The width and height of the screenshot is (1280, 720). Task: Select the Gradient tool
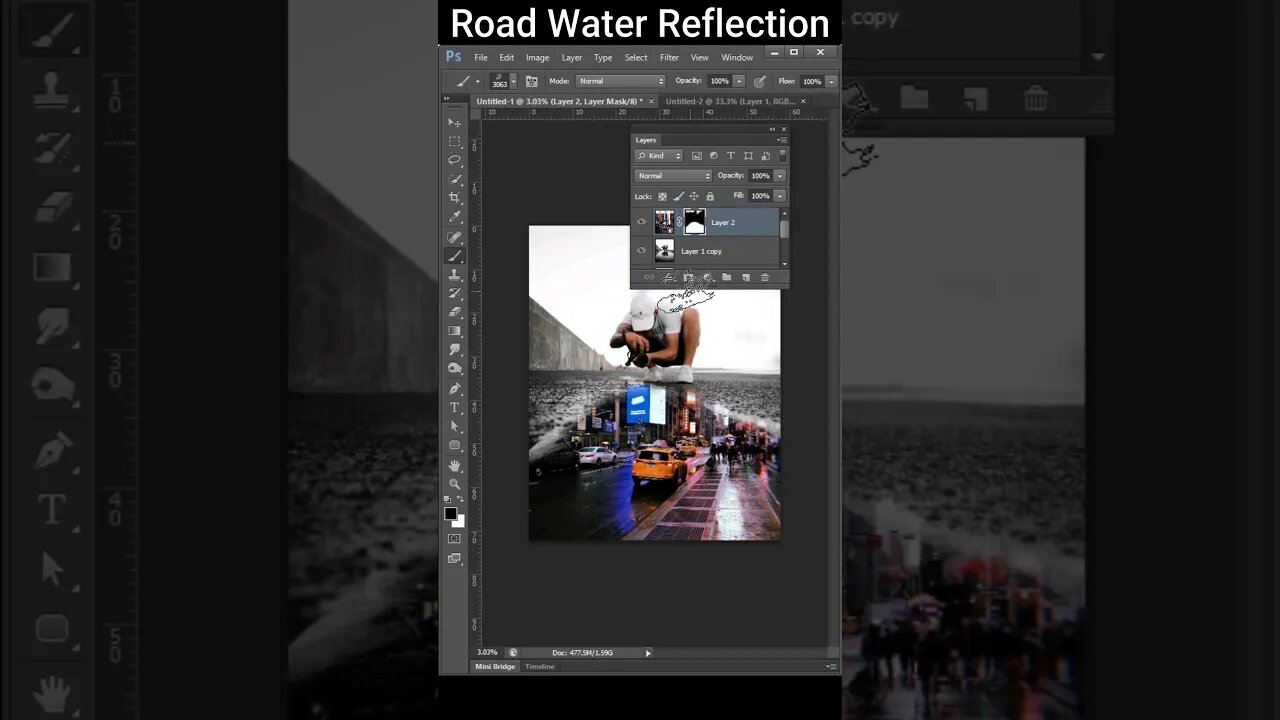(x=454, y=331)
